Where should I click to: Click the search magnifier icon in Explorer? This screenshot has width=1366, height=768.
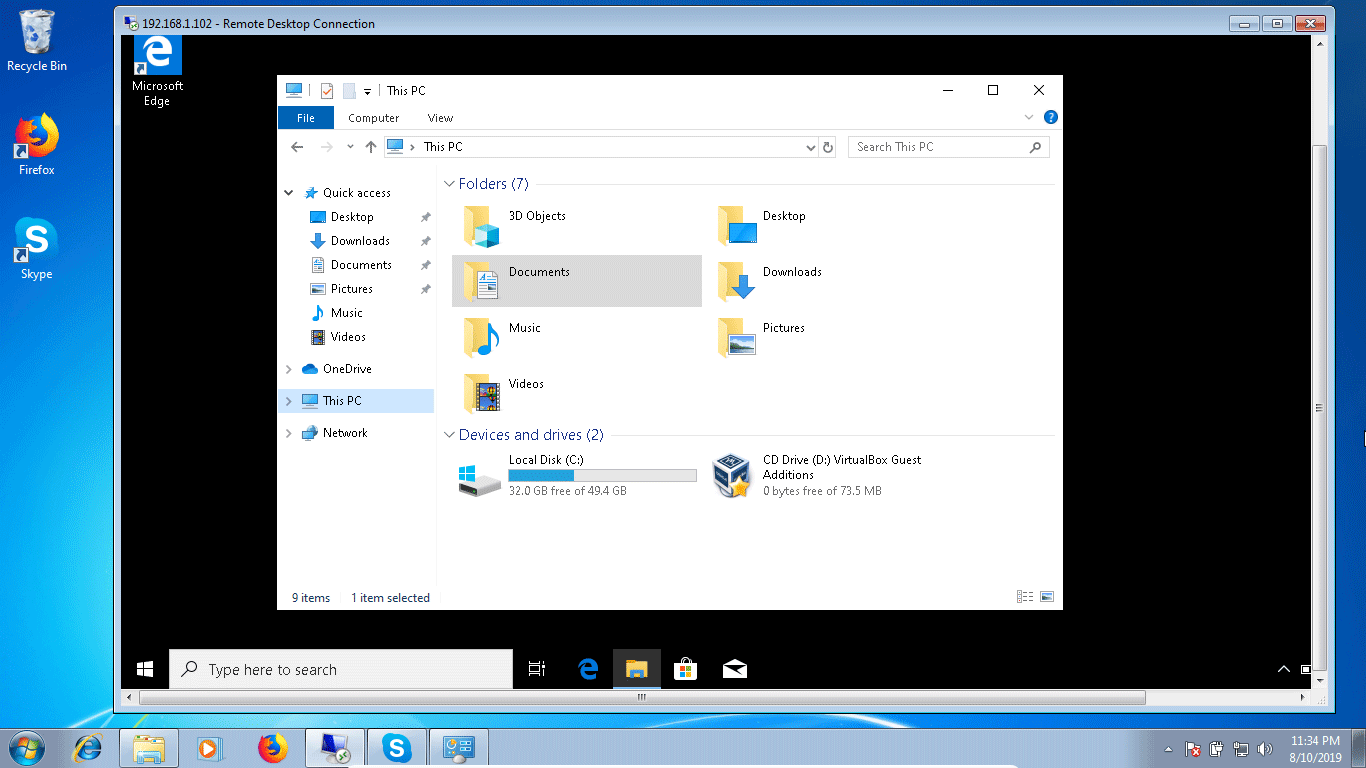(1035, 147)
